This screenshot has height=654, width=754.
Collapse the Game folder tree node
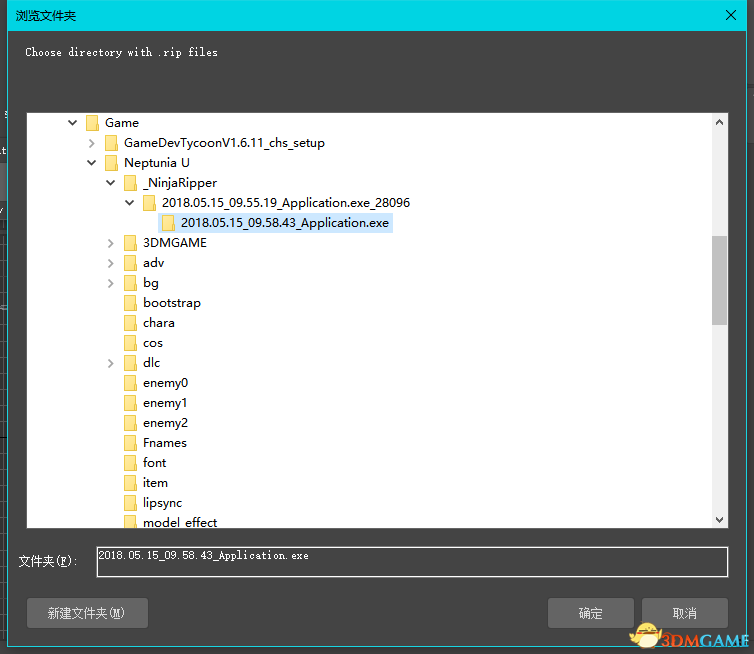72,123
